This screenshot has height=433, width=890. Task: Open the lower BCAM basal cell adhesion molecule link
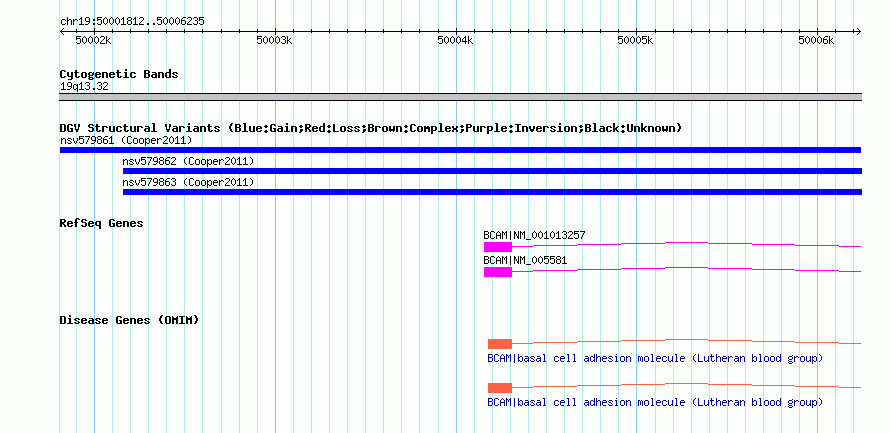pos(655,402)
